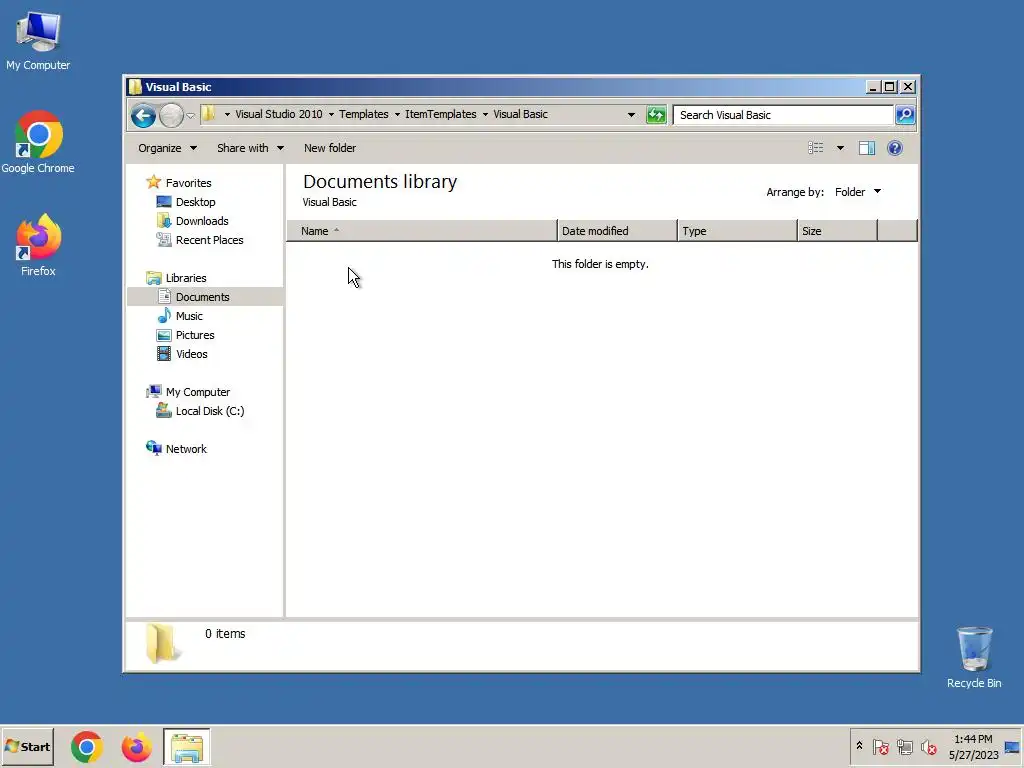Sort by Name column header
This screenshot has width=1024, height=768.
(x=421, y=231)
